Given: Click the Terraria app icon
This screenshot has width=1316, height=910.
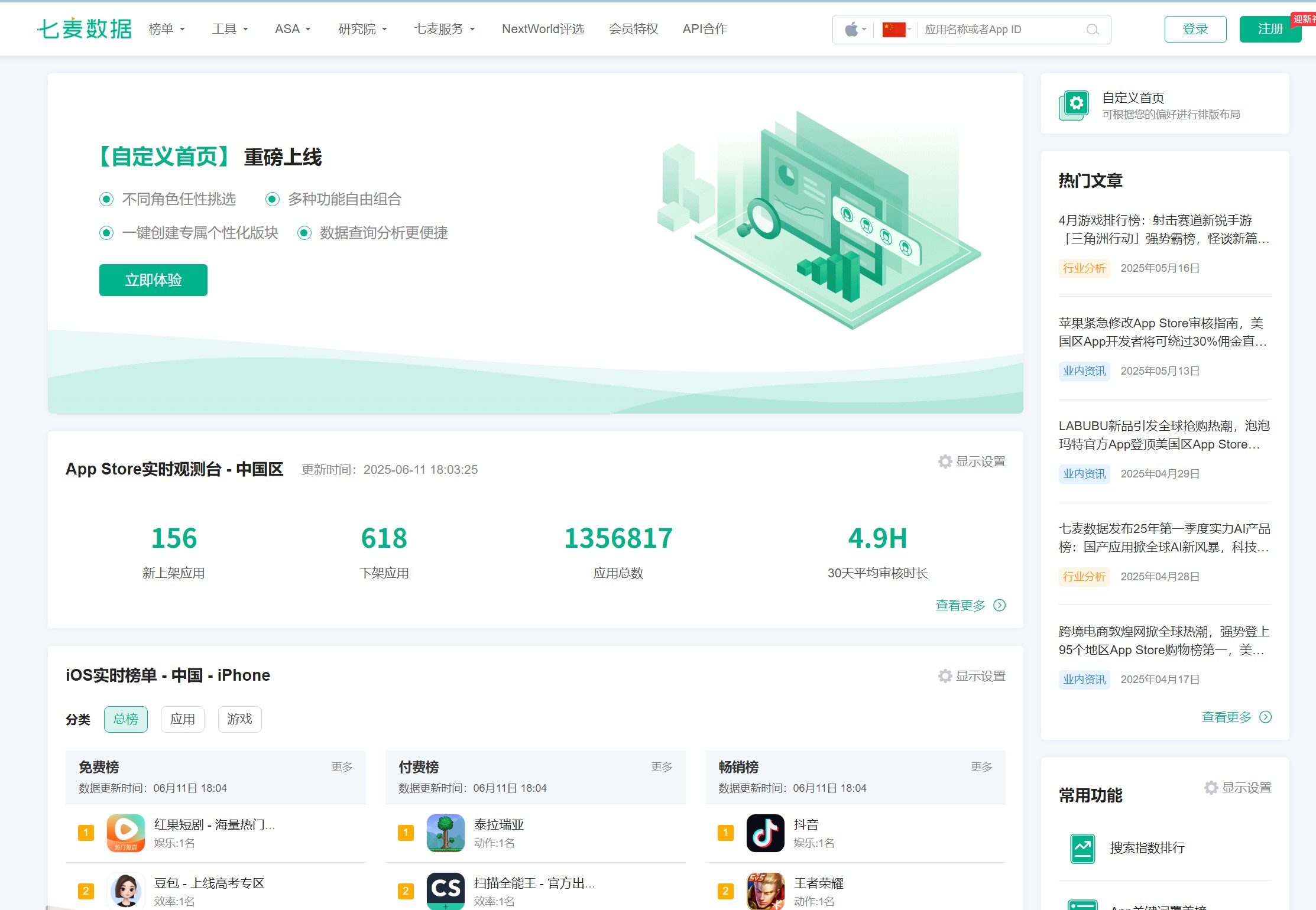Looking at the screenshot, I should [445, 833].
